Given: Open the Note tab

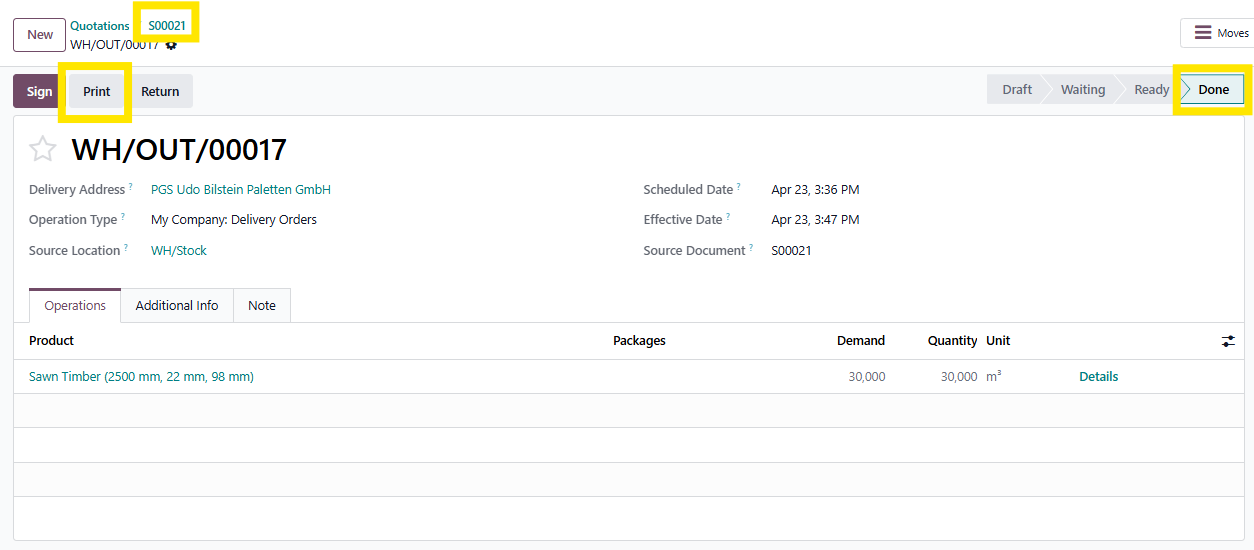Looking at the screenshot, I should 262,306.
